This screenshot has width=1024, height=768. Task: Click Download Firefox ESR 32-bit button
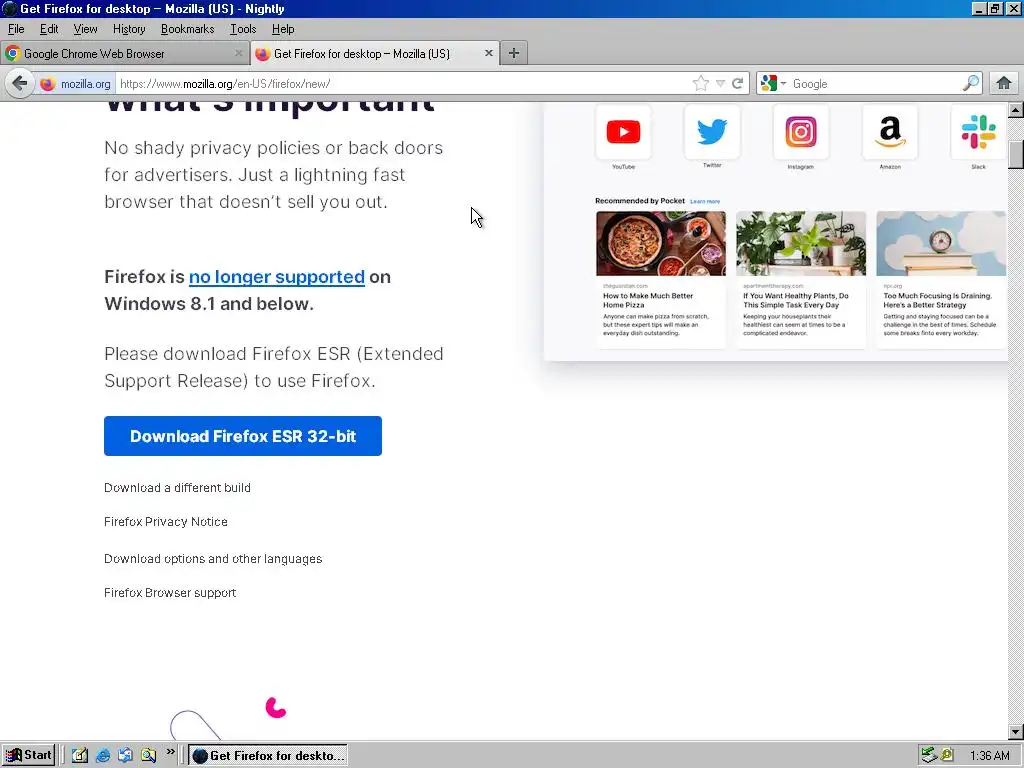pos(243,436)
